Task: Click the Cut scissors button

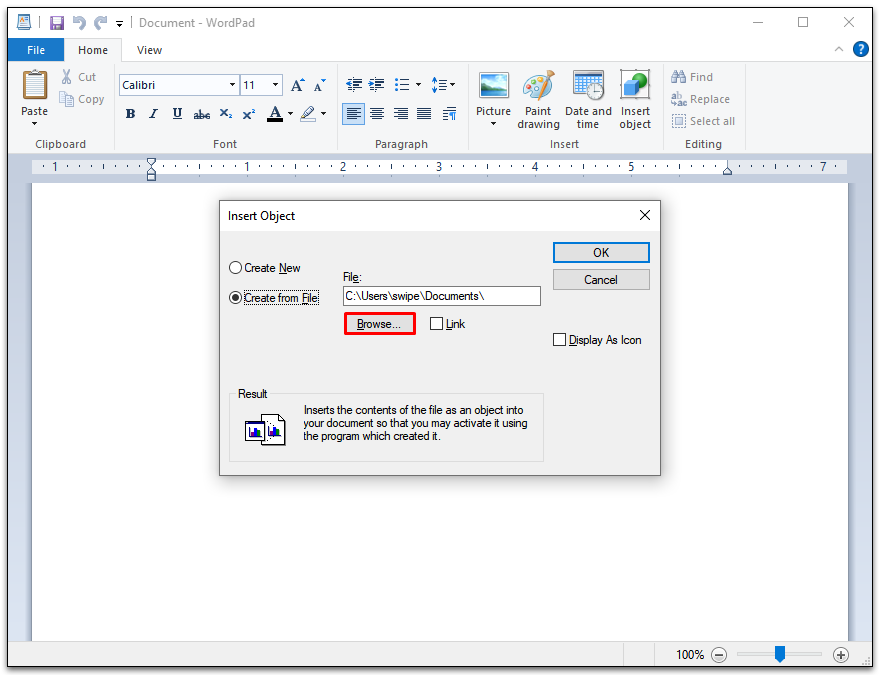Action: pyautogui.click(x=79, y=77)
